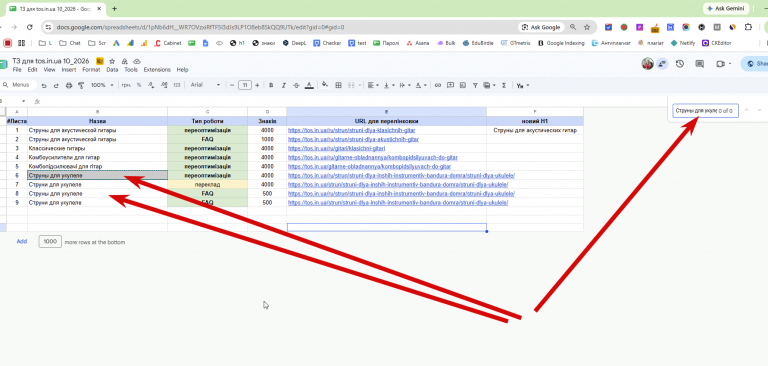Open vertical align dropdown

(389, 85)
